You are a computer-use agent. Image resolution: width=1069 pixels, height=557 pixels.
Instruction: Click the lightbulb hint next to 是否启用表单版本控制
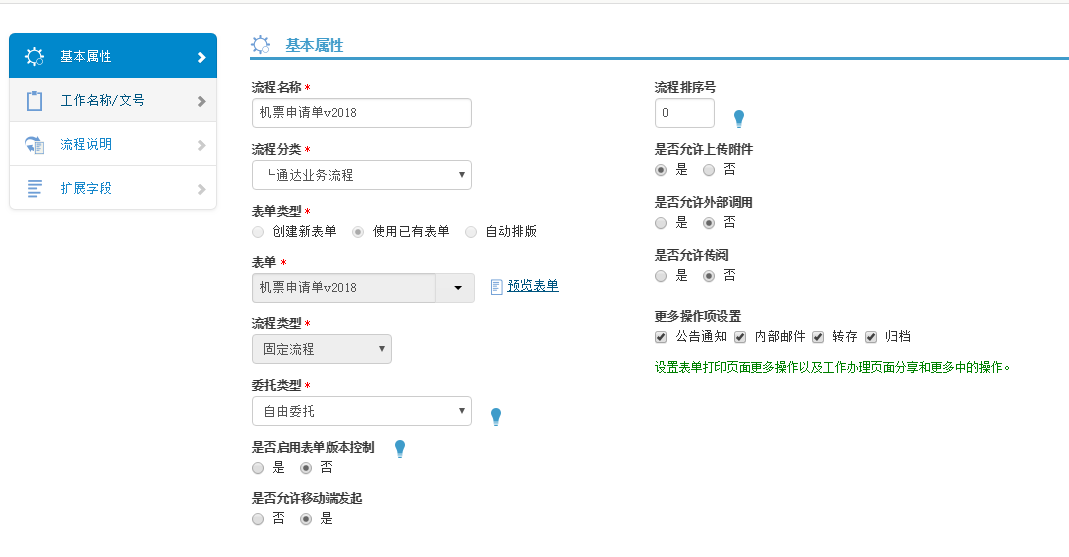(x=400, y=449)
